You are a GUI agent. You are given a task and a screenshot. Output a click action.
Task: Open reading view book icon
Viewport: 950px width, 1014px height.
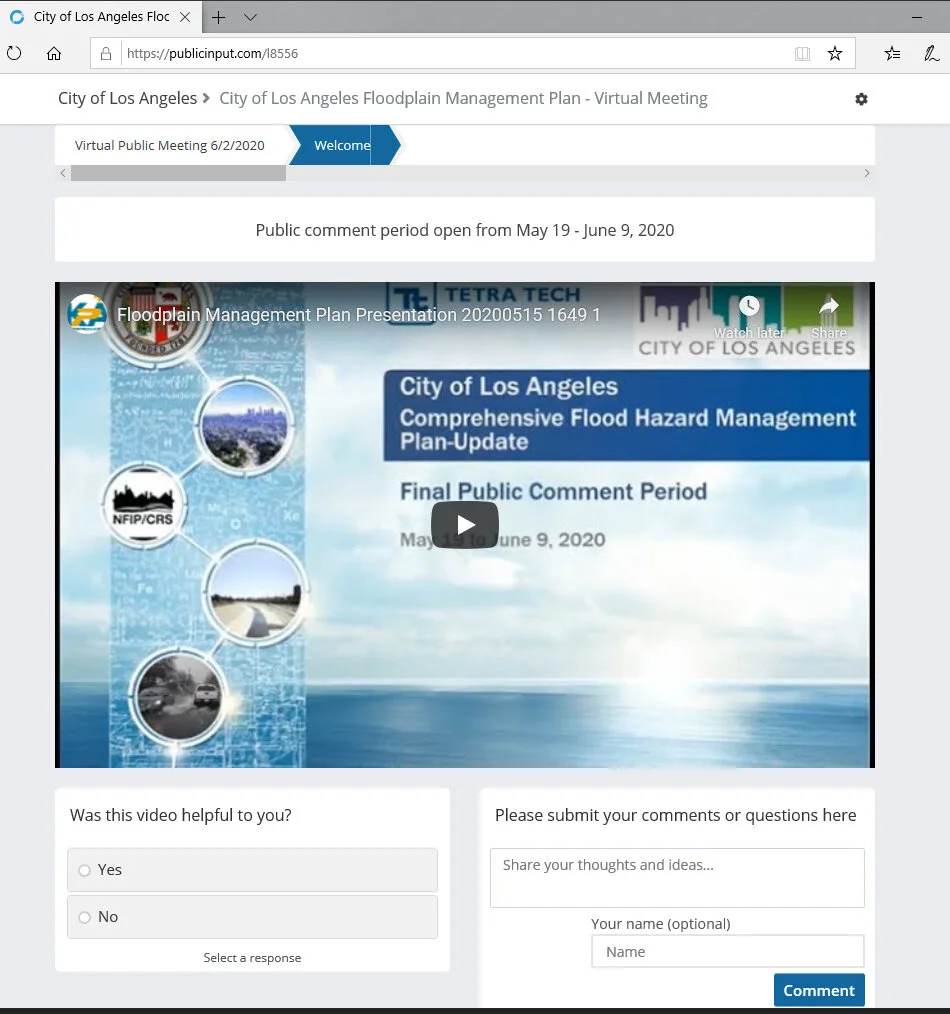802,54
